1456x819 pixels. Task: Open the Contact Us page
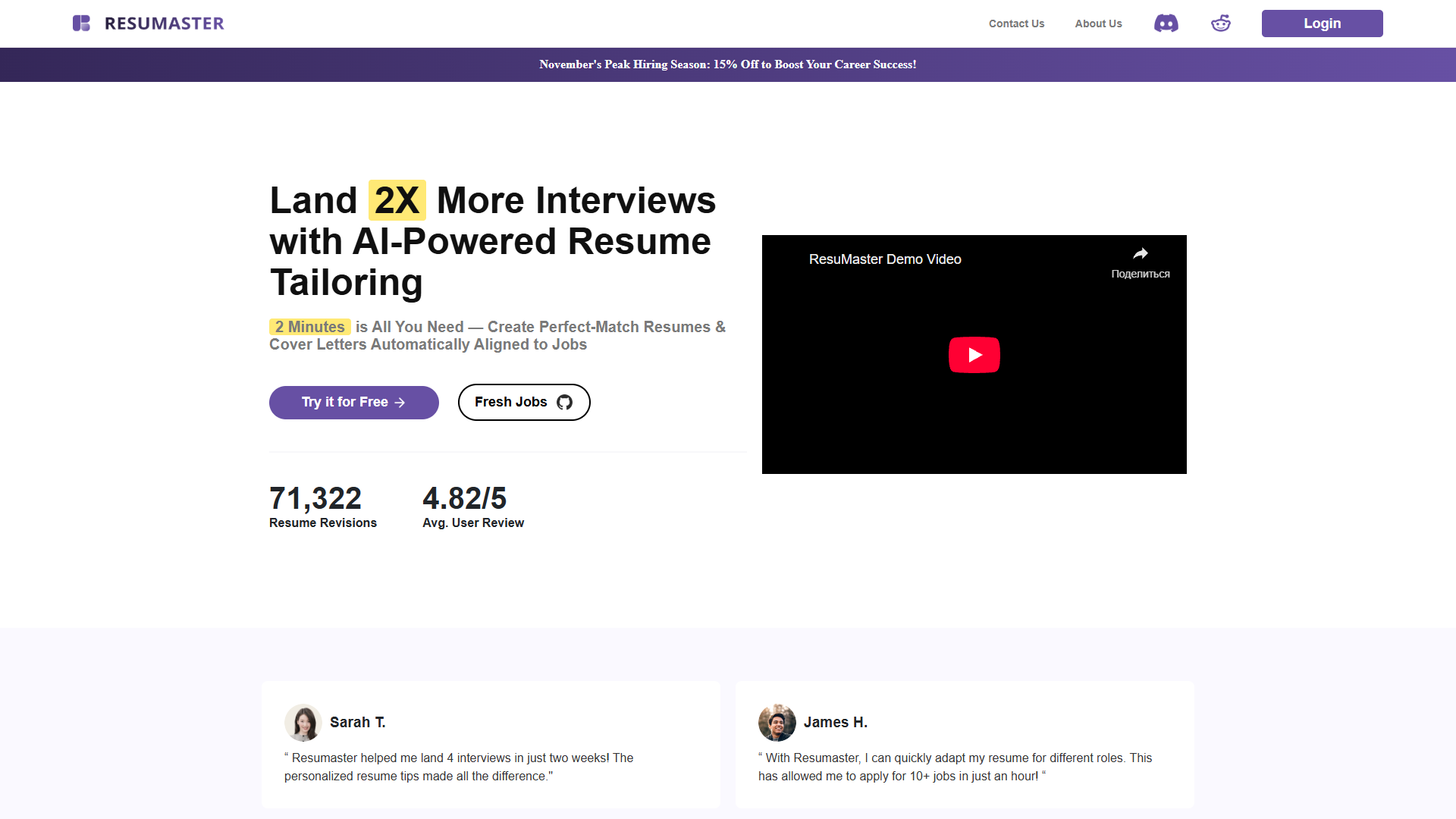(1016, 24)
